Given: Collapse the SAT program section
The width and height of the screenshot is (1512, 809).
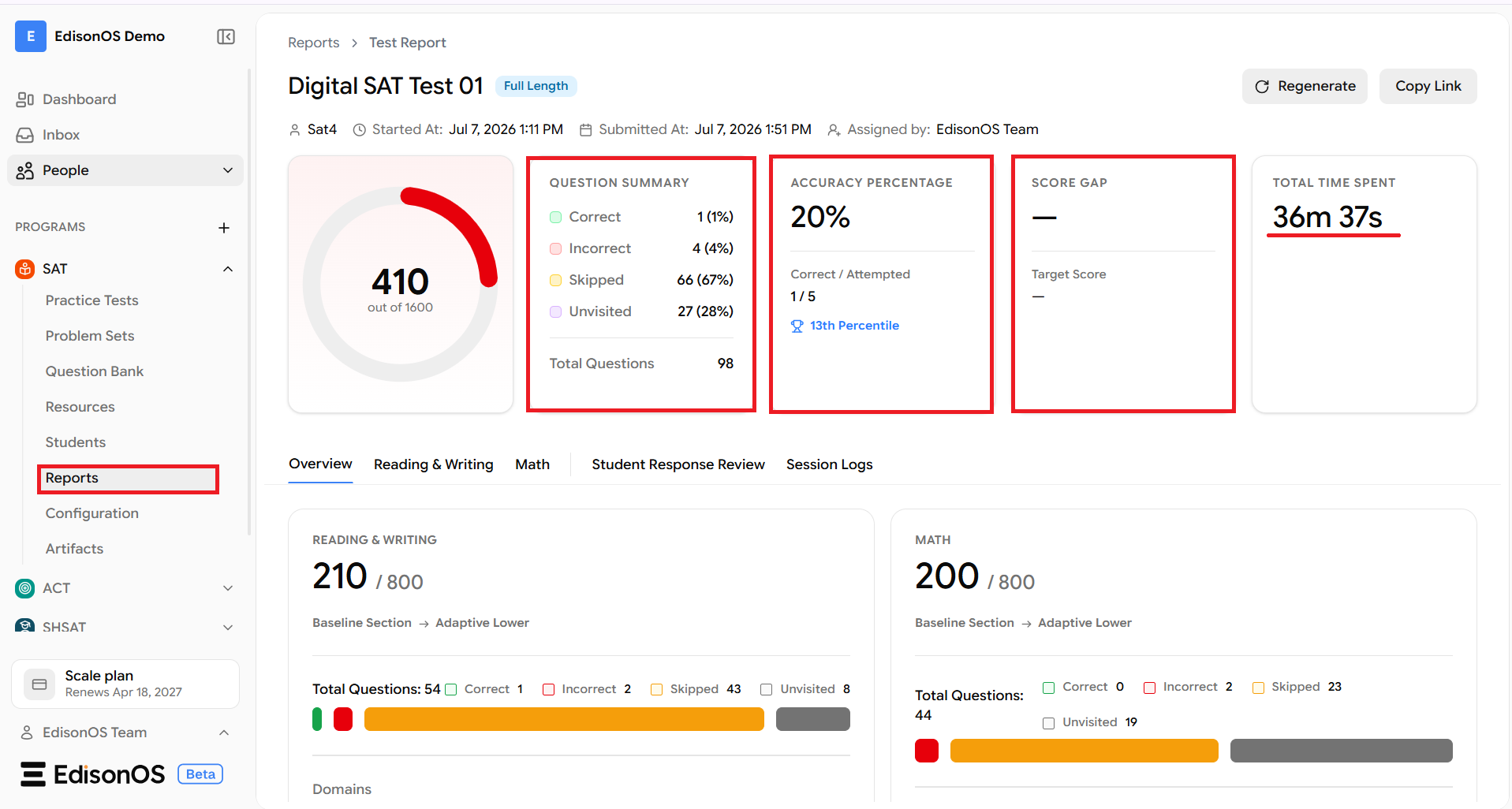Looking at the screenshot, I should [228, 269].
